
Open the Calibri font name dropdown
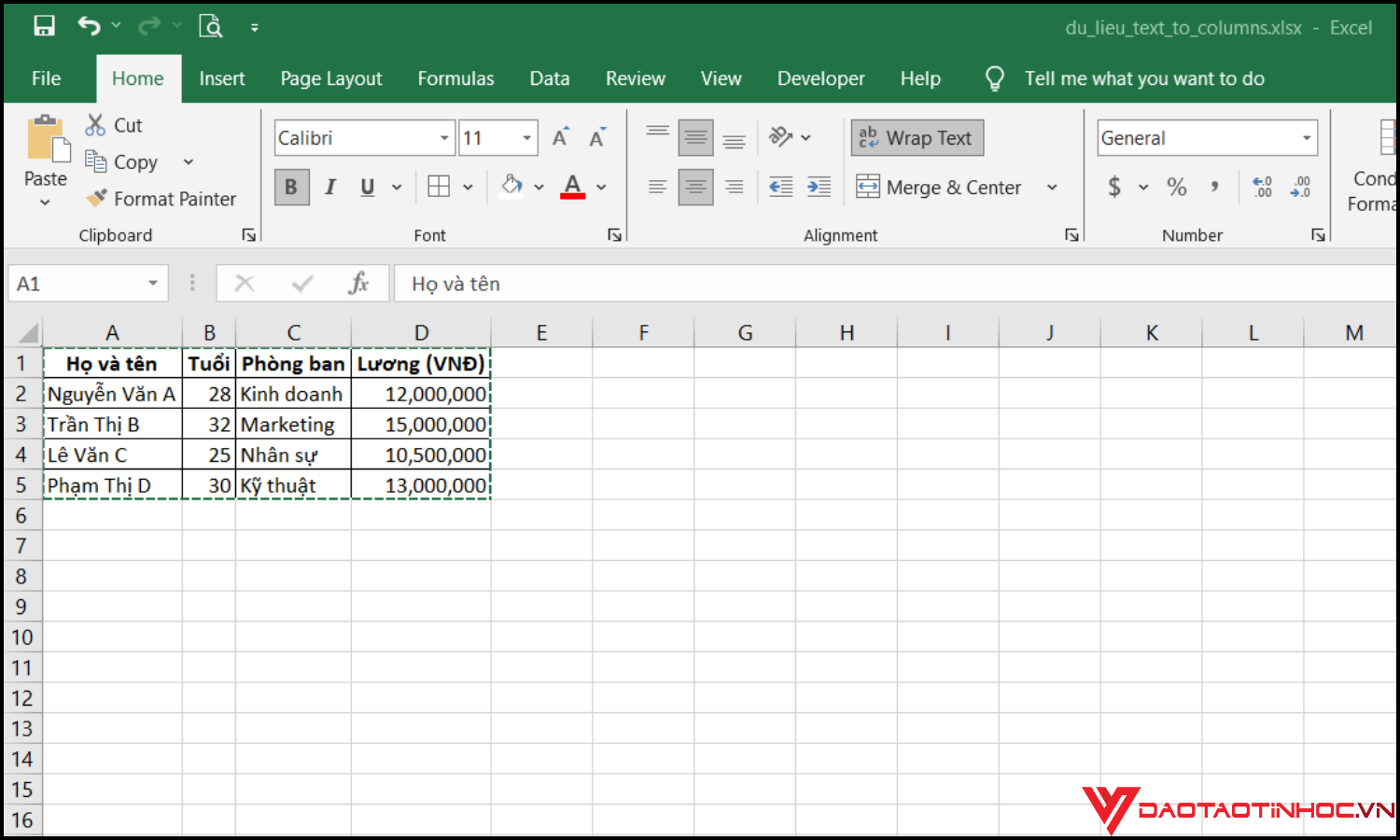444,138
